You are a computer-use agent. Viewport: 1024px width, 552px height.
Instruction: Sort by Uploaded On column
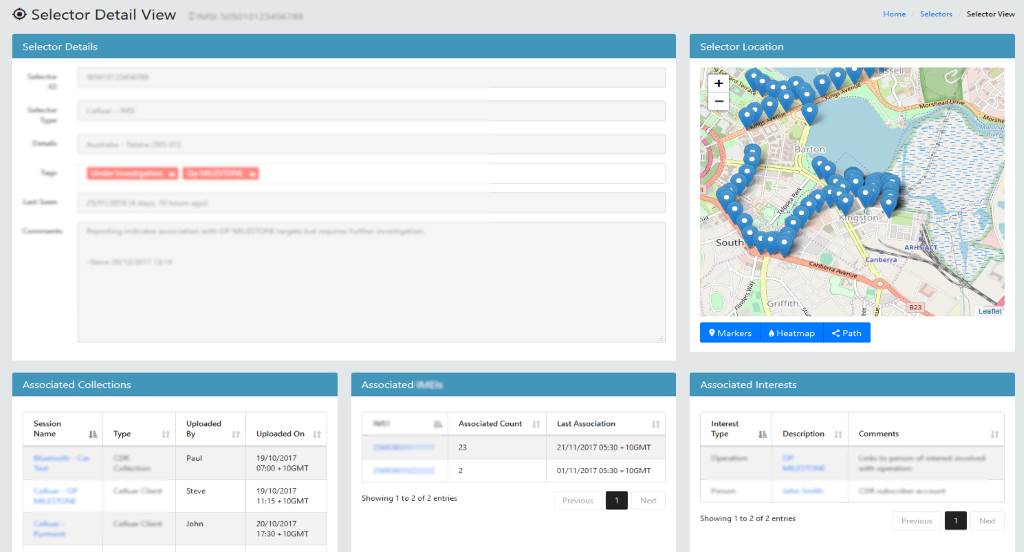(316, 435)
